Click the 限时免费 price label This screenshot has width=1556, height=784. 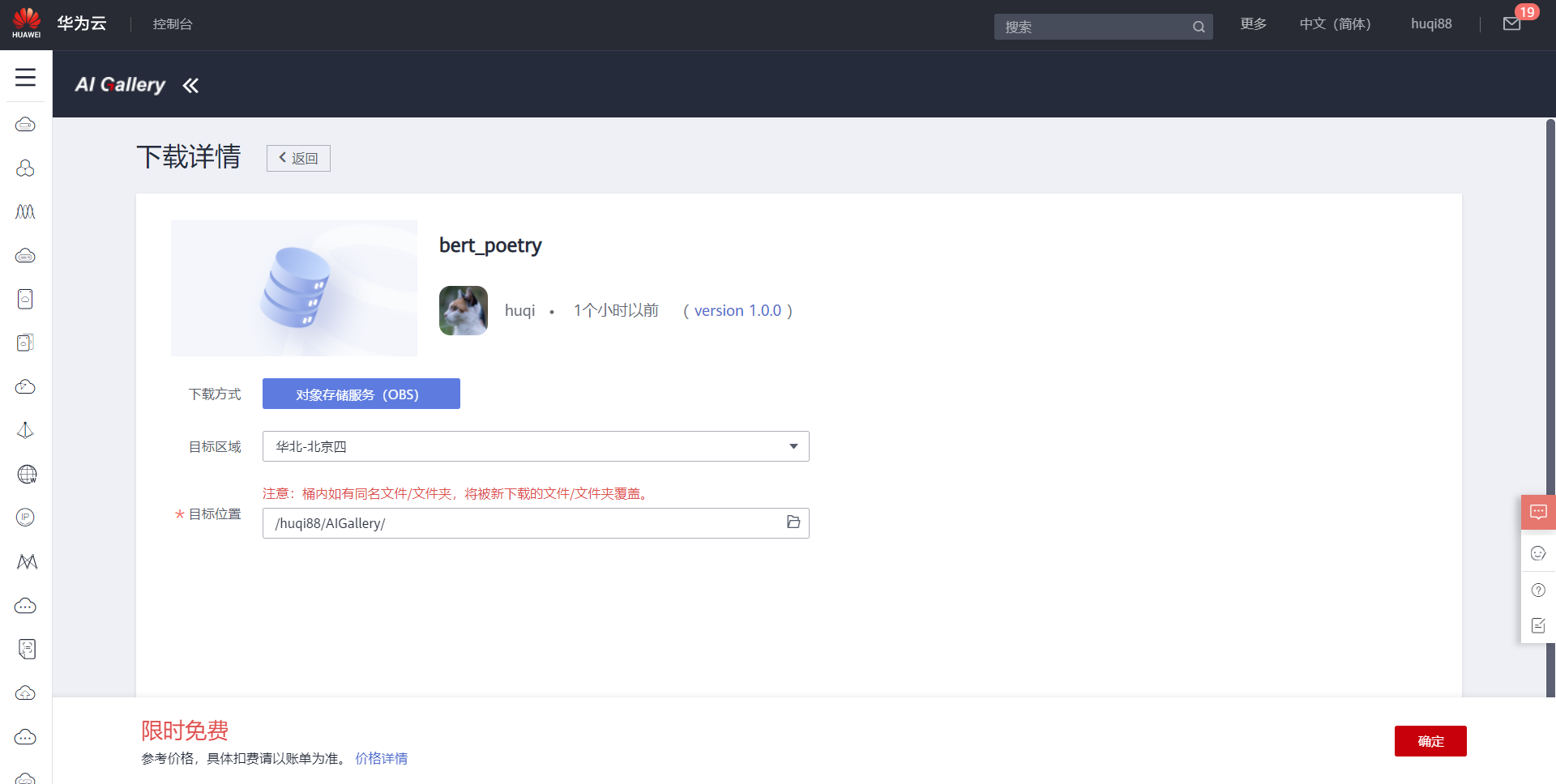click(x=185, y=731)
